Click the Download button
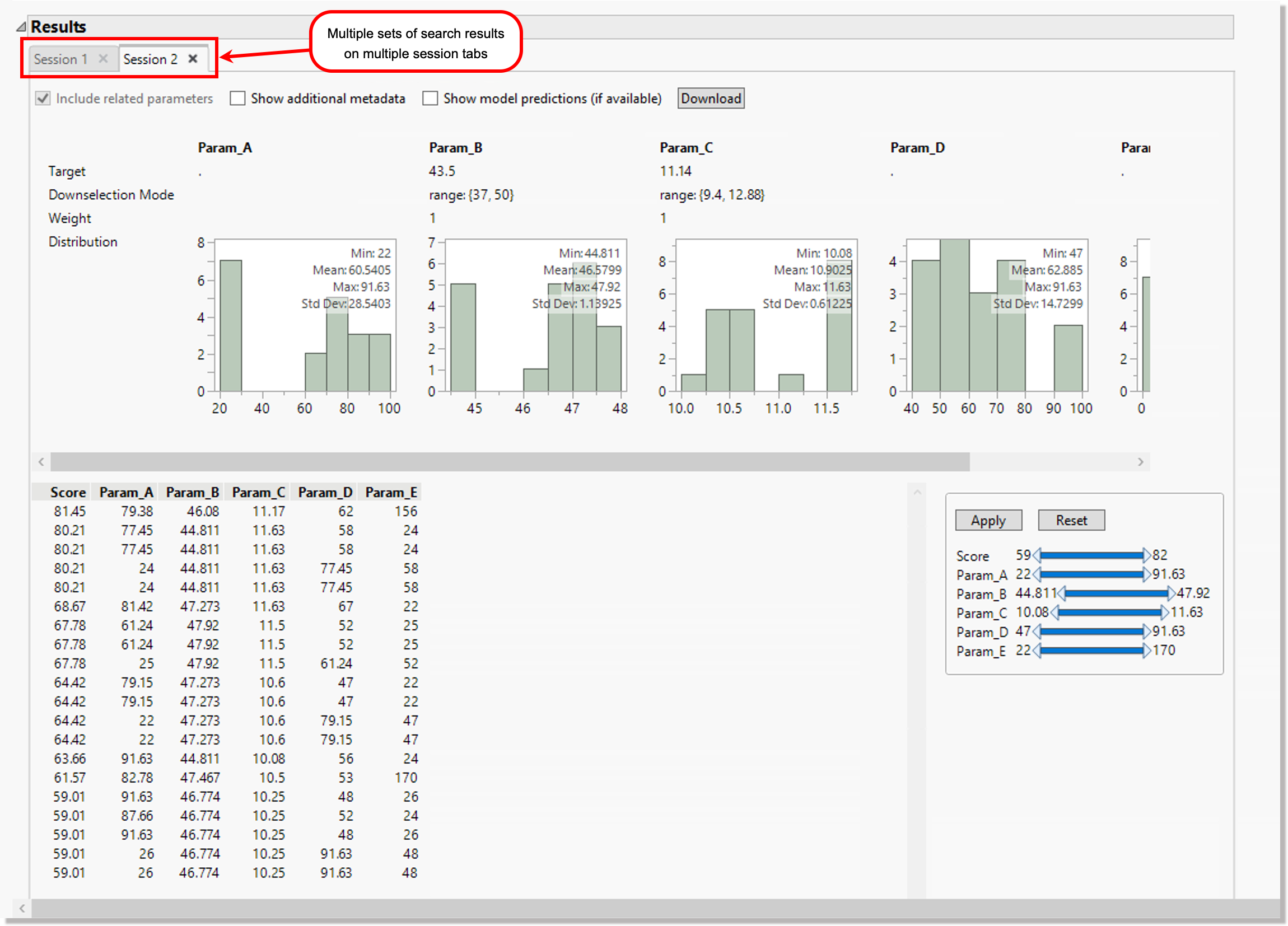 [711, 98]
